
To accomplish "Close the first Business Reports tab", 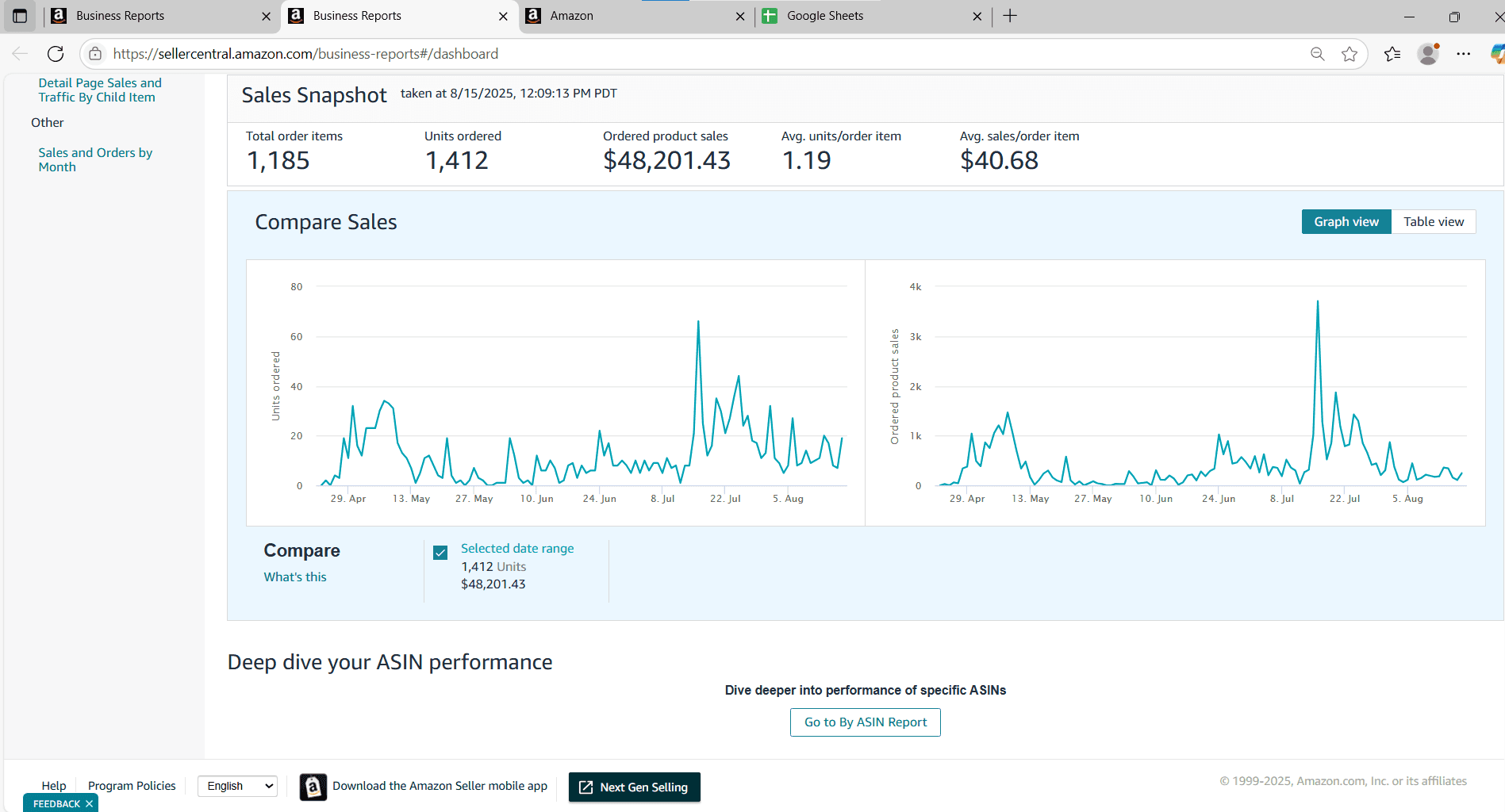I will coord(266,16).
